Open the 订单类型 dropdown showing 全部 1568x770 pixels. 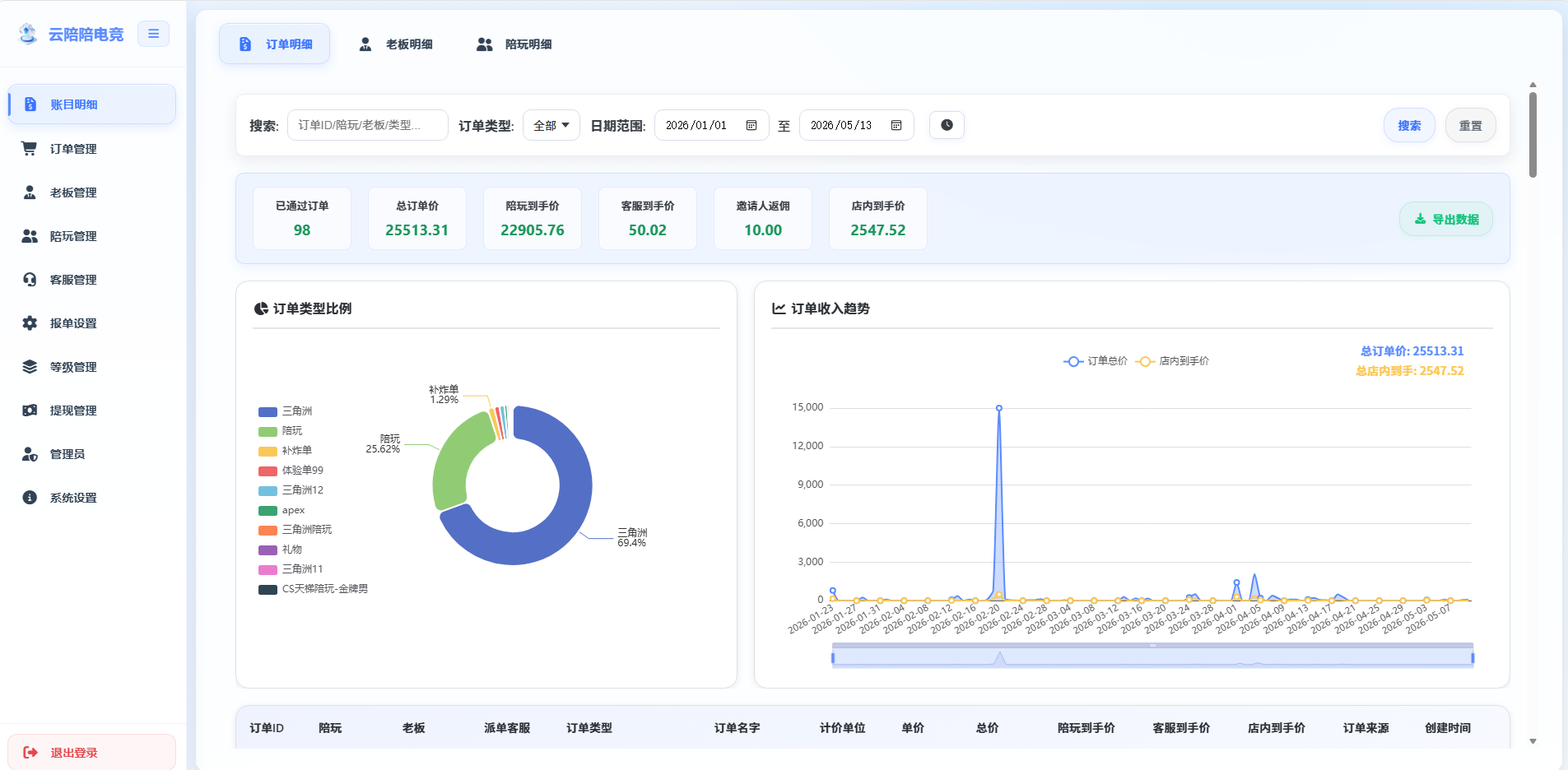(x=551, y=125)
